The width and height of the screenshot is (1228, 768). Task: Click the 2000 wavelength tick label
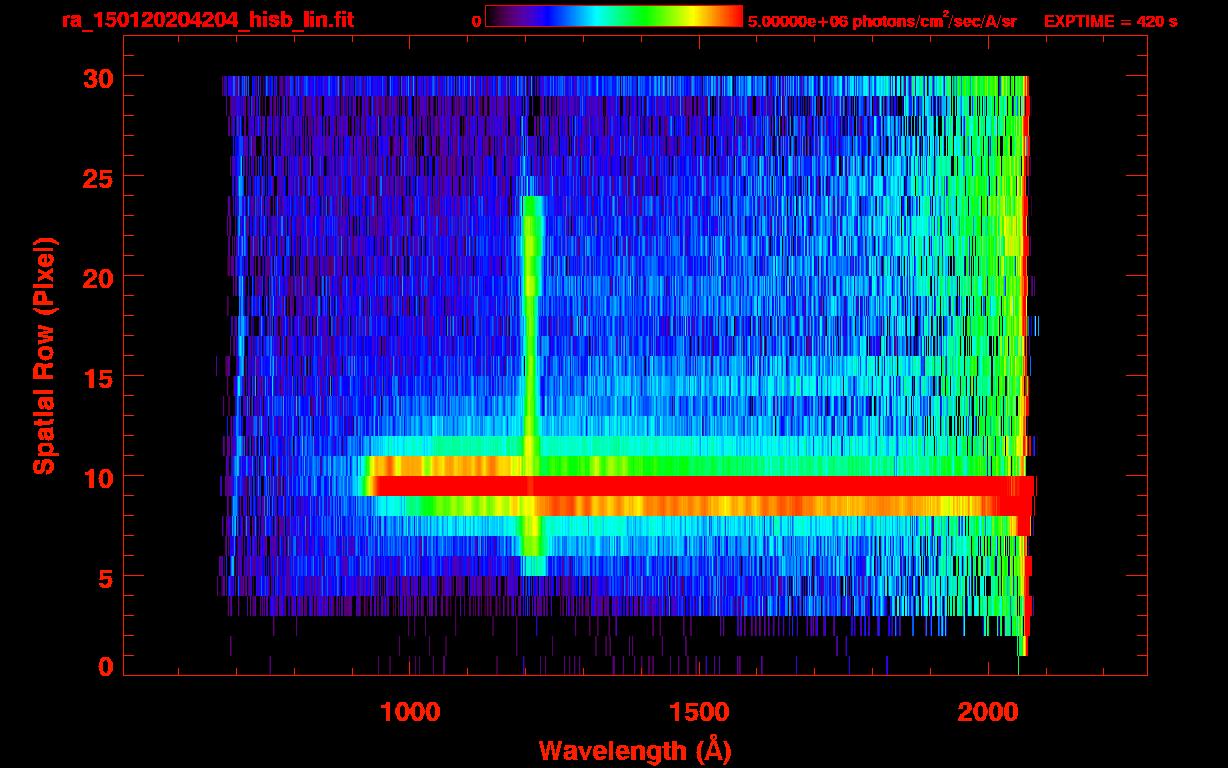click(x=988, y=712)
